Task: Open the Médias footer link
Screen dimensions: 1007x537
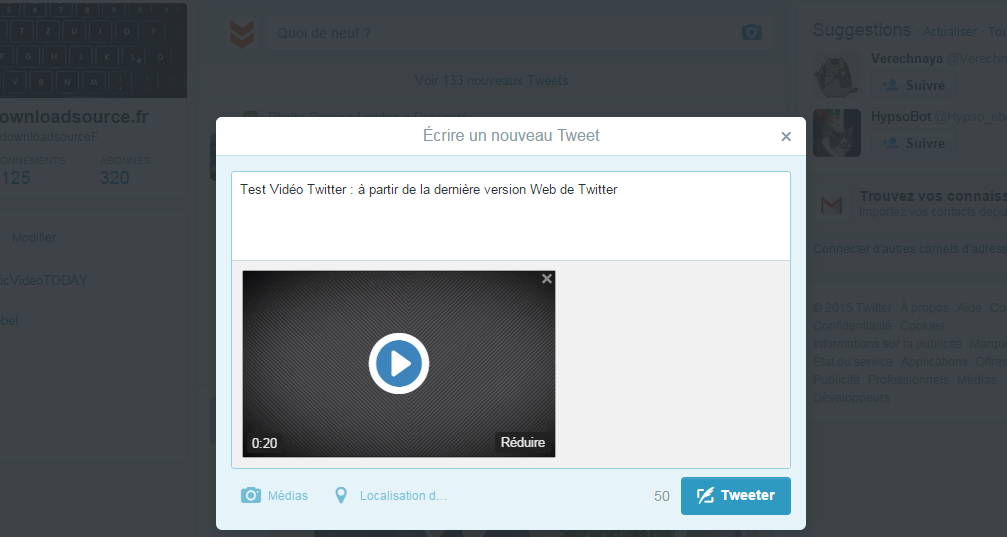Action: point(976,380)
